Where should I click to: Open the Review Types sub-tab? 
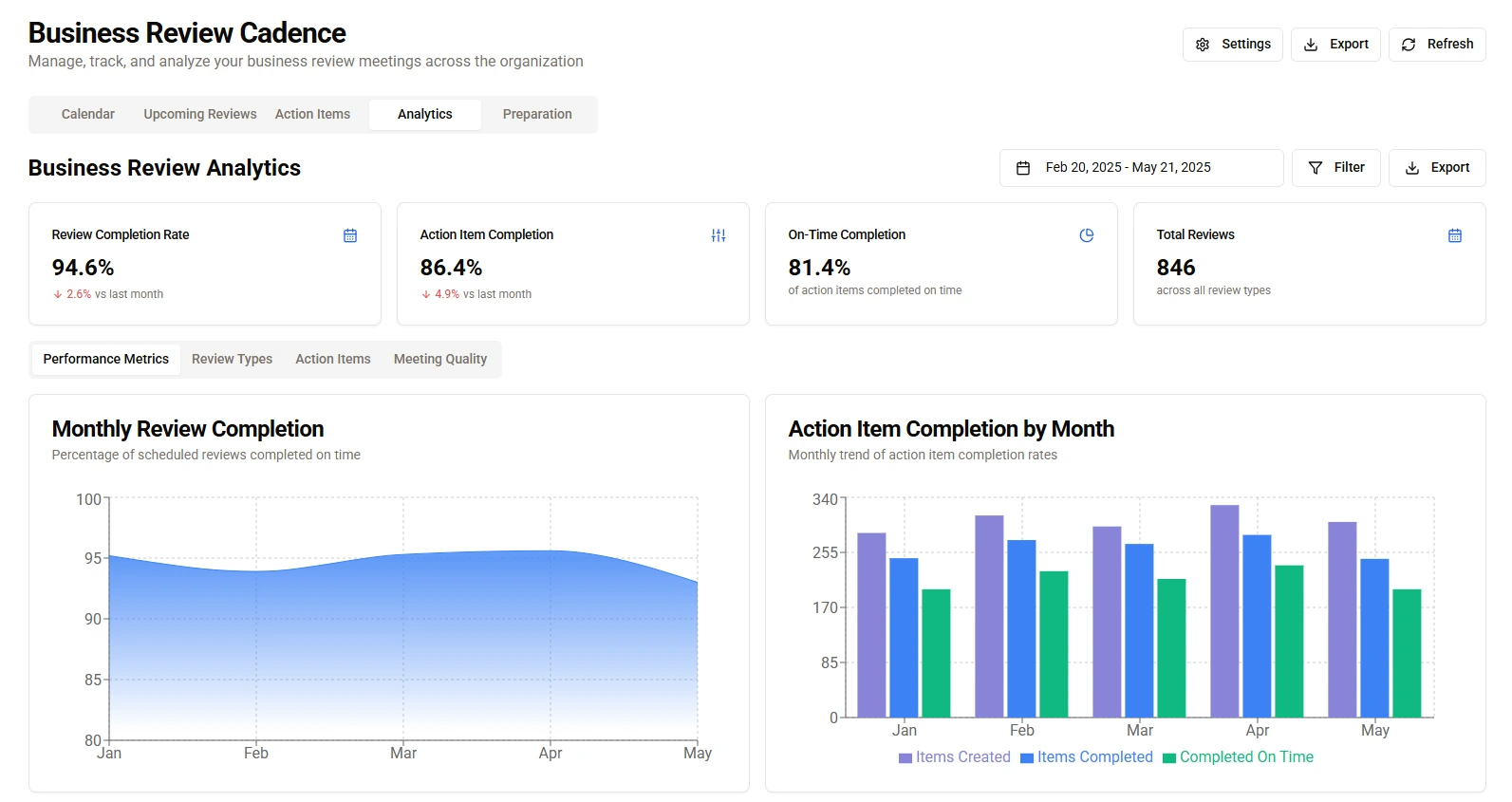coord(232,360)
